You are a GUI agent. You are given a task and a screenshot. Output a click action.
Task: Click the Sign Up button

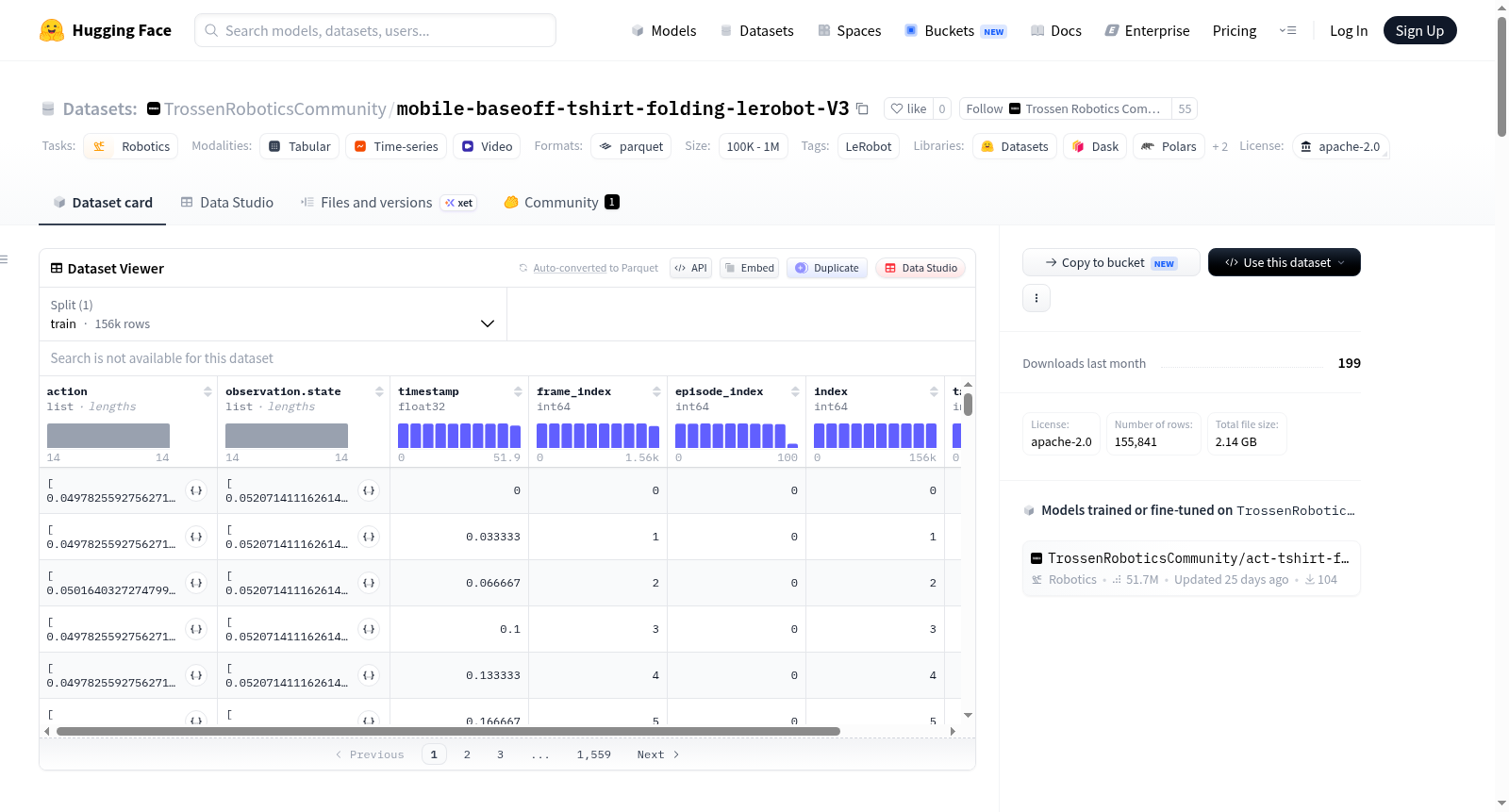1419,30
